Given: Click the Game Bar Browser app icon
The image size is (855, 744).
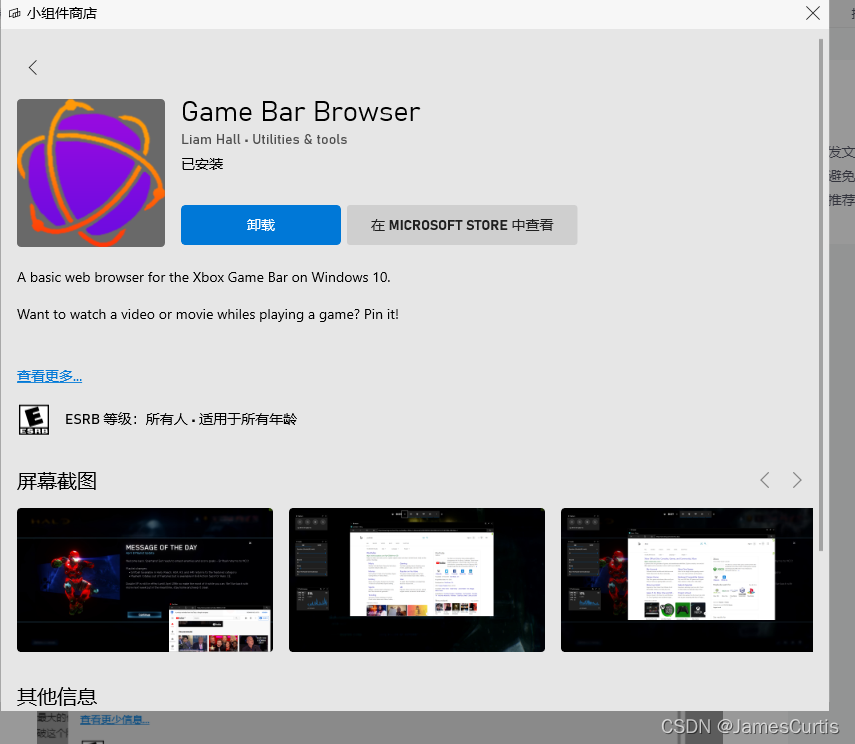Looking at the screenshot, I should pos(91,173).
